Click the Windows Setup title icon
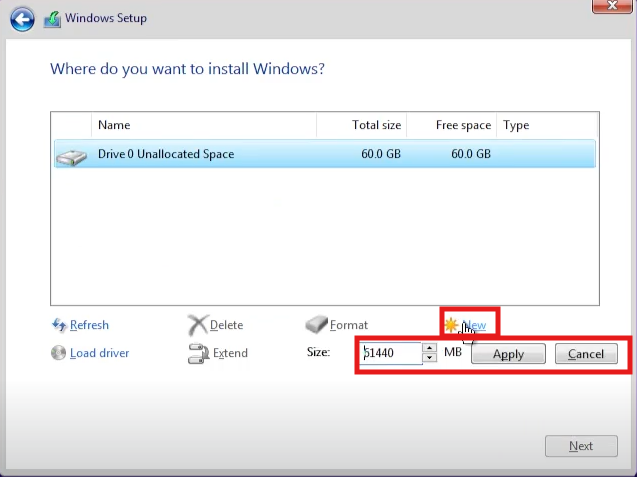637x477 pixels. pyautogui.click(x=52, y=19)
